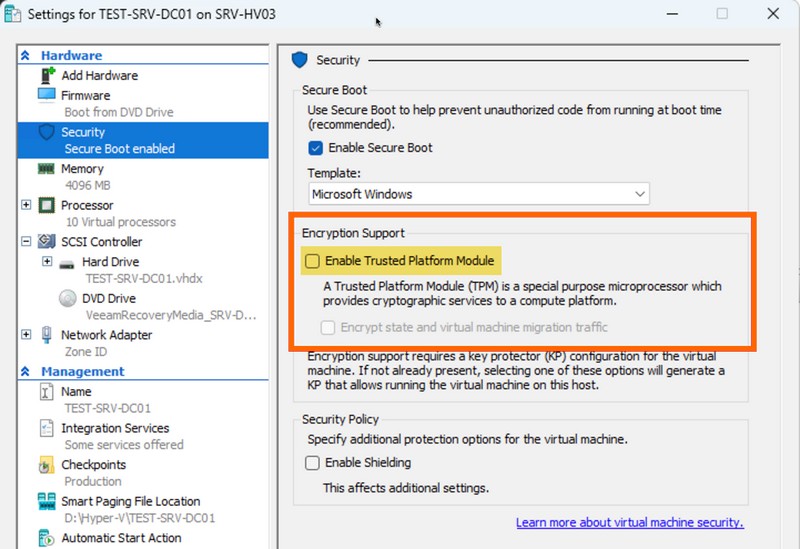
Task: Collapse the Hardware section header
Action: pyautogui.click(x=26, y=56)
